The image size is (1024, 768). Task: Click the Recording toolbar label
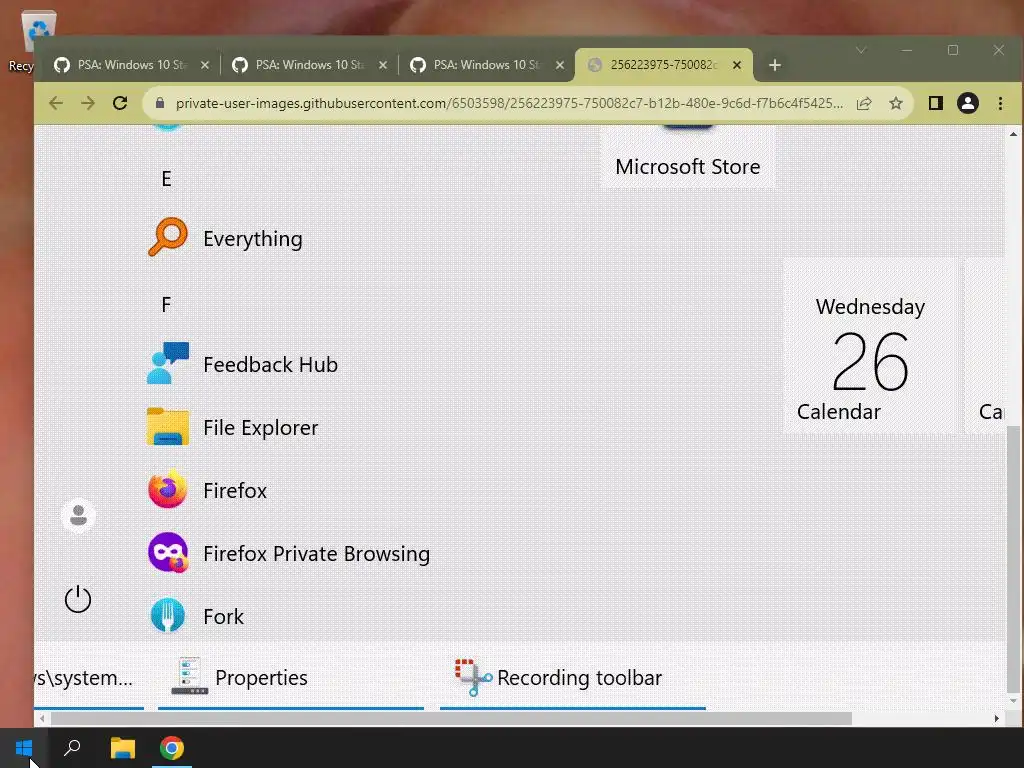coord(579,678)
